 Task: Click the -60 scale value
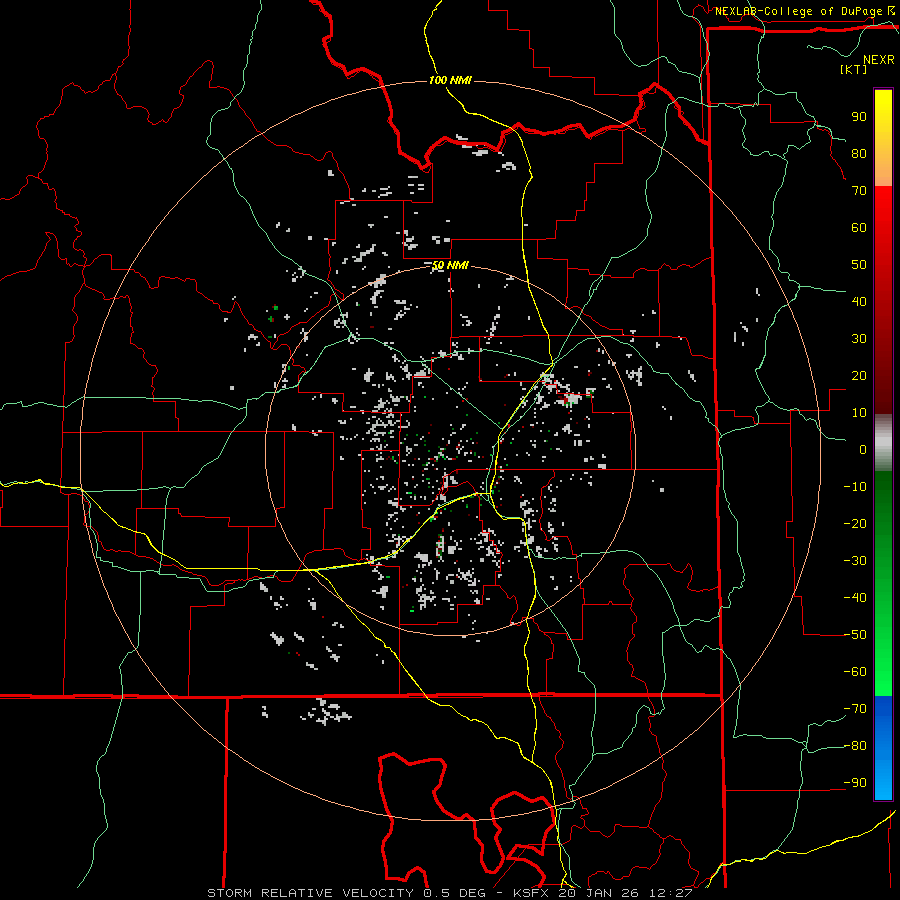[855, 672]
